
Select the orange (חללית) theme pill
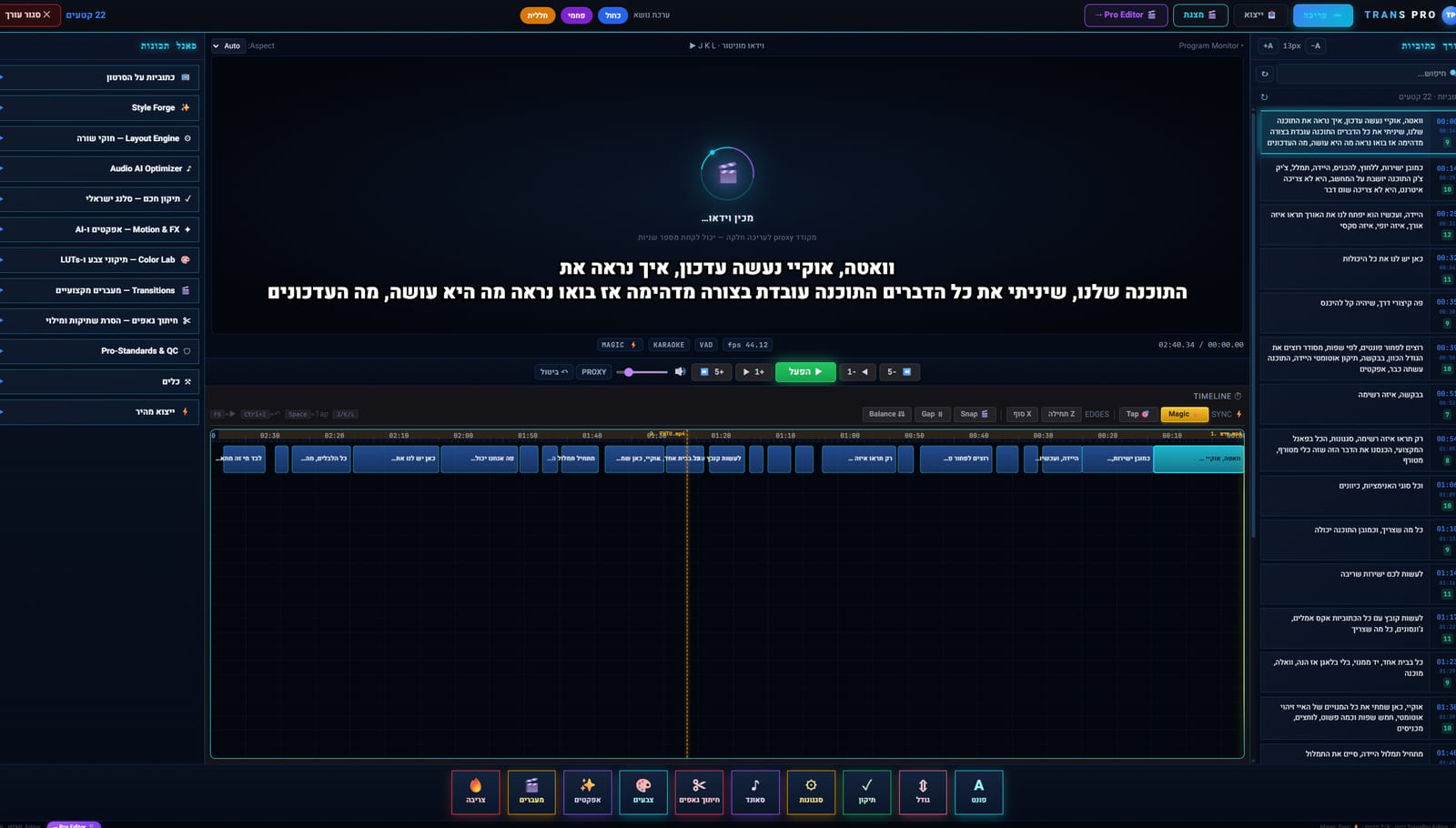point(538,15)
